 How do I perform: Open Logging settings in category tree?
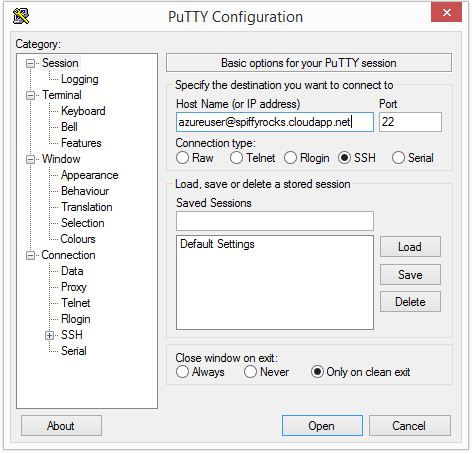(x=80, y=79)
